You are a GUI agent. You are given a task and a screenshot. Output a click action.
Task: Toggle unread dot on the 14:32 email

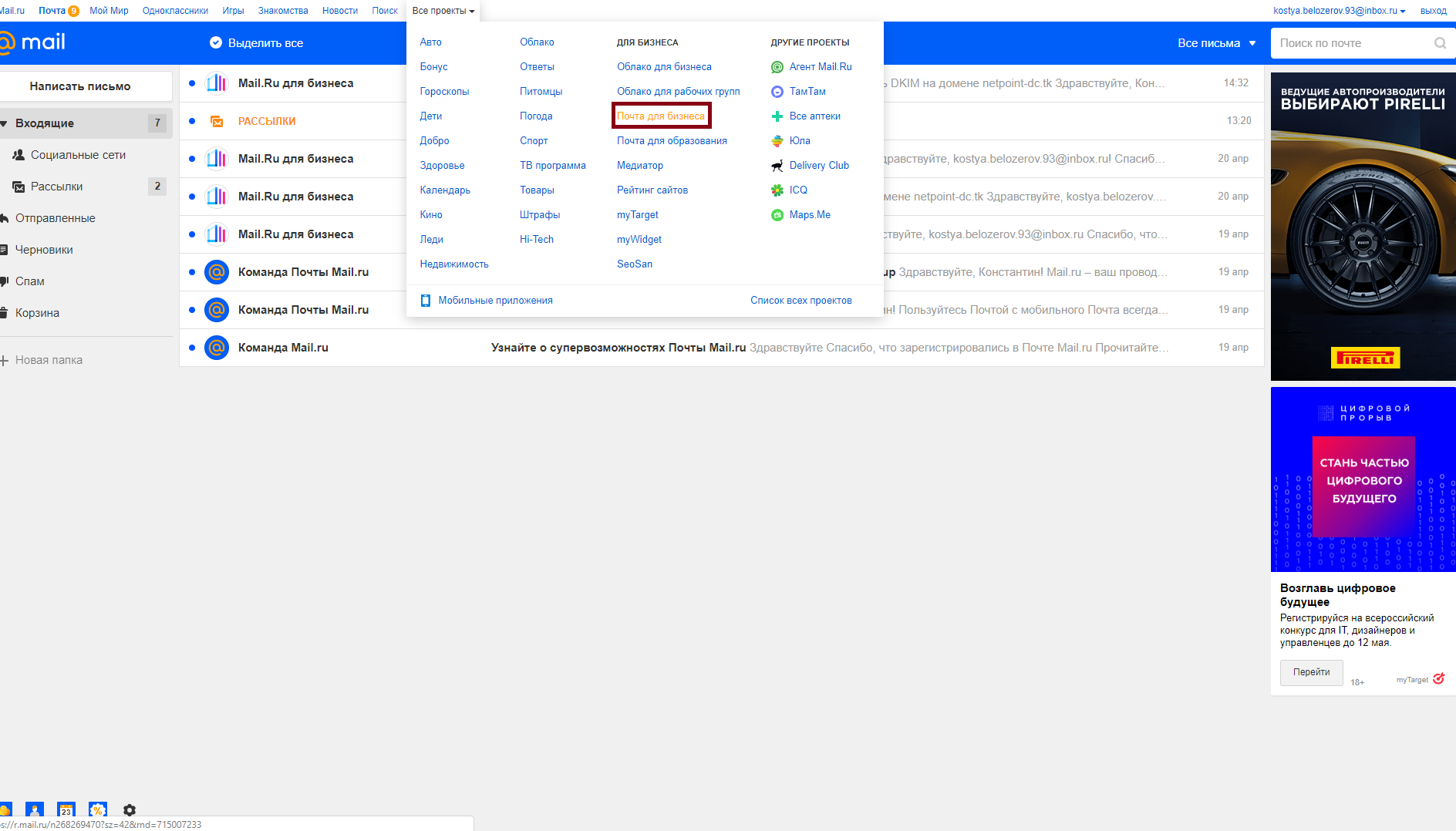pos(192,83)
